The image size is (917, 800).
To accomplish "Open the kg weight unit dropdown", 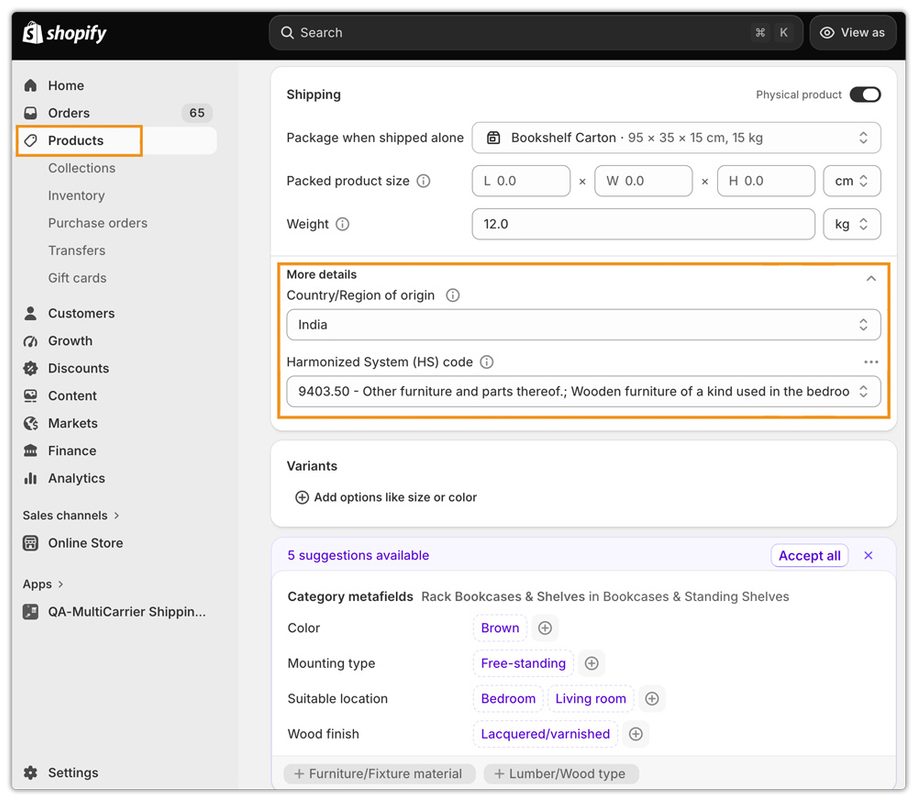I will pos(852,224).
